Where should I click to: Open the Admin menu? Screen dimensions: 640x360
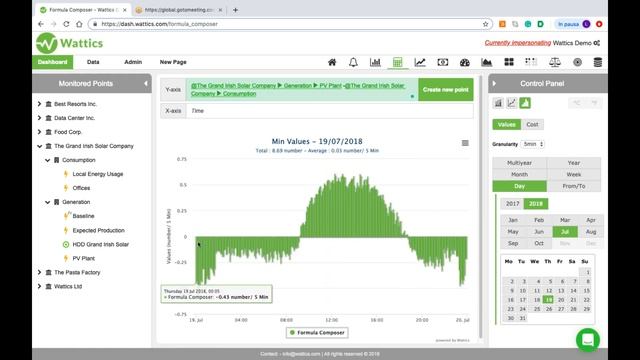coord(133,62)
